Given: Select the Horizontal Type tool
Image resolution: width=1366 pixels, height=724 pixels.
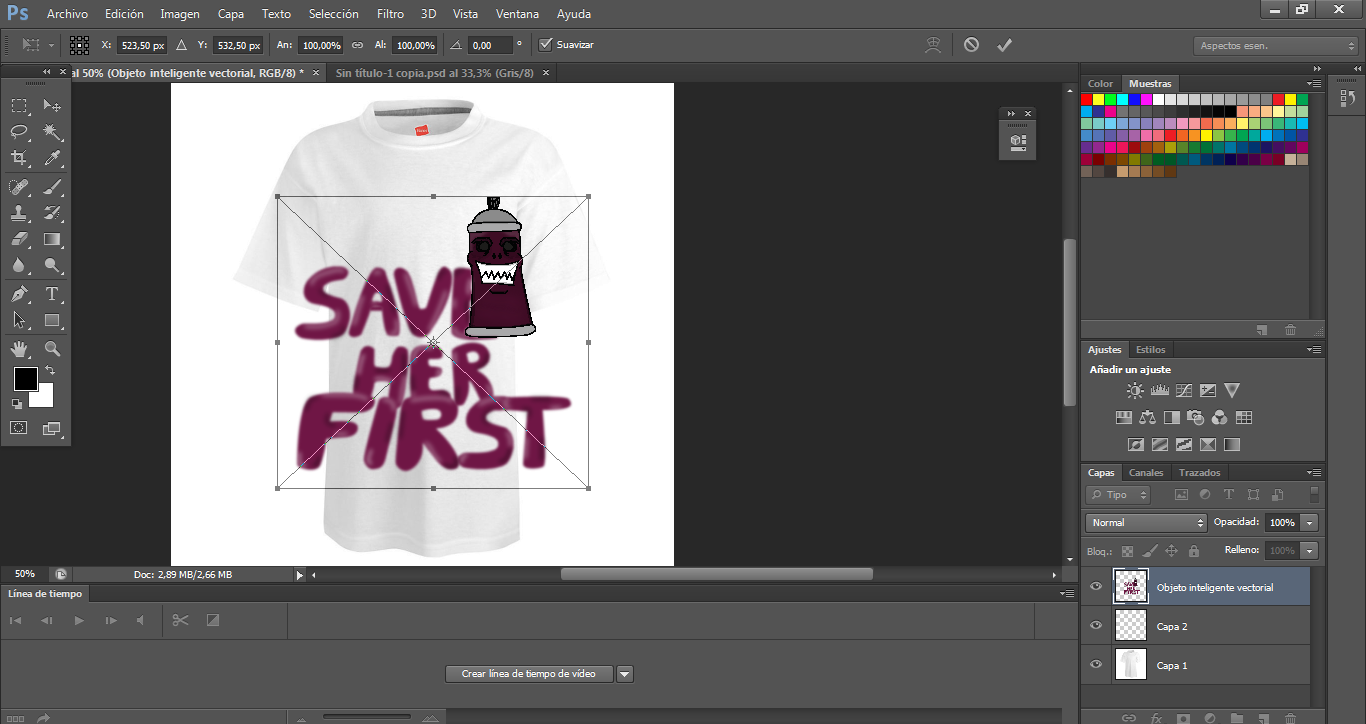Looking at the screenshot, I should (52, 294).
